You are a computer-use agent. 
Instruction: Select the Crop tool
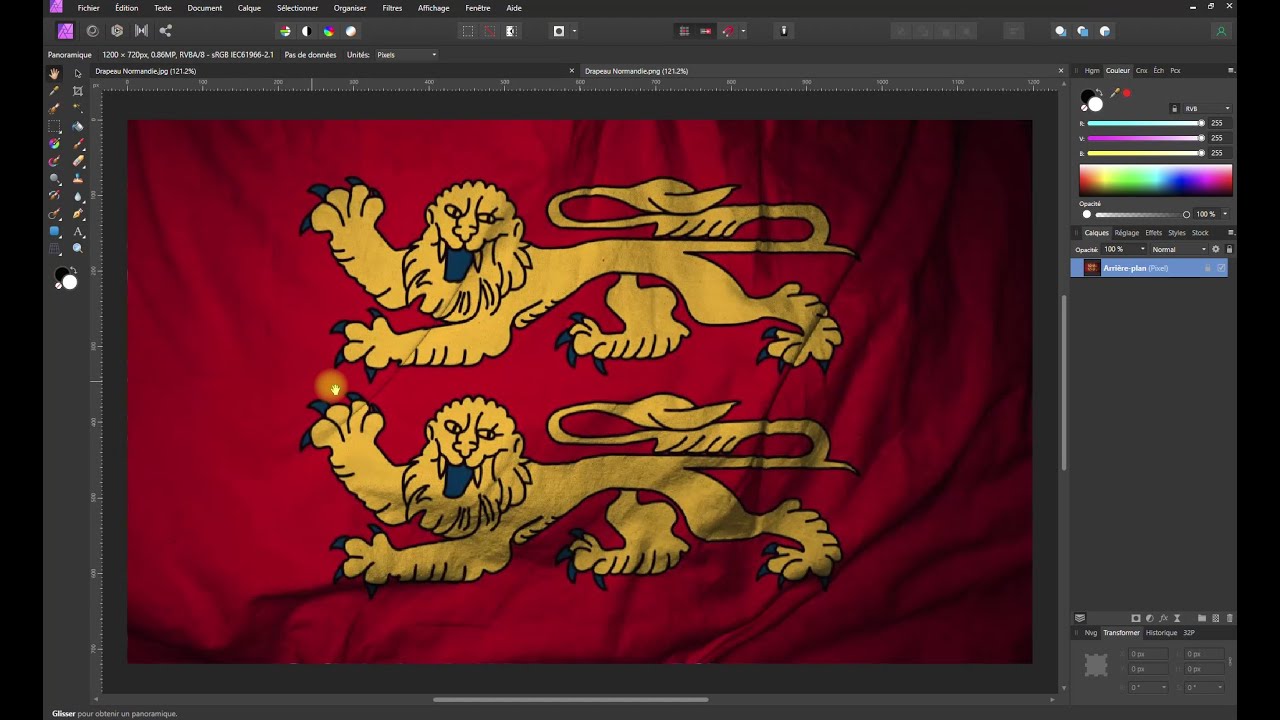[x=78, y=91]
